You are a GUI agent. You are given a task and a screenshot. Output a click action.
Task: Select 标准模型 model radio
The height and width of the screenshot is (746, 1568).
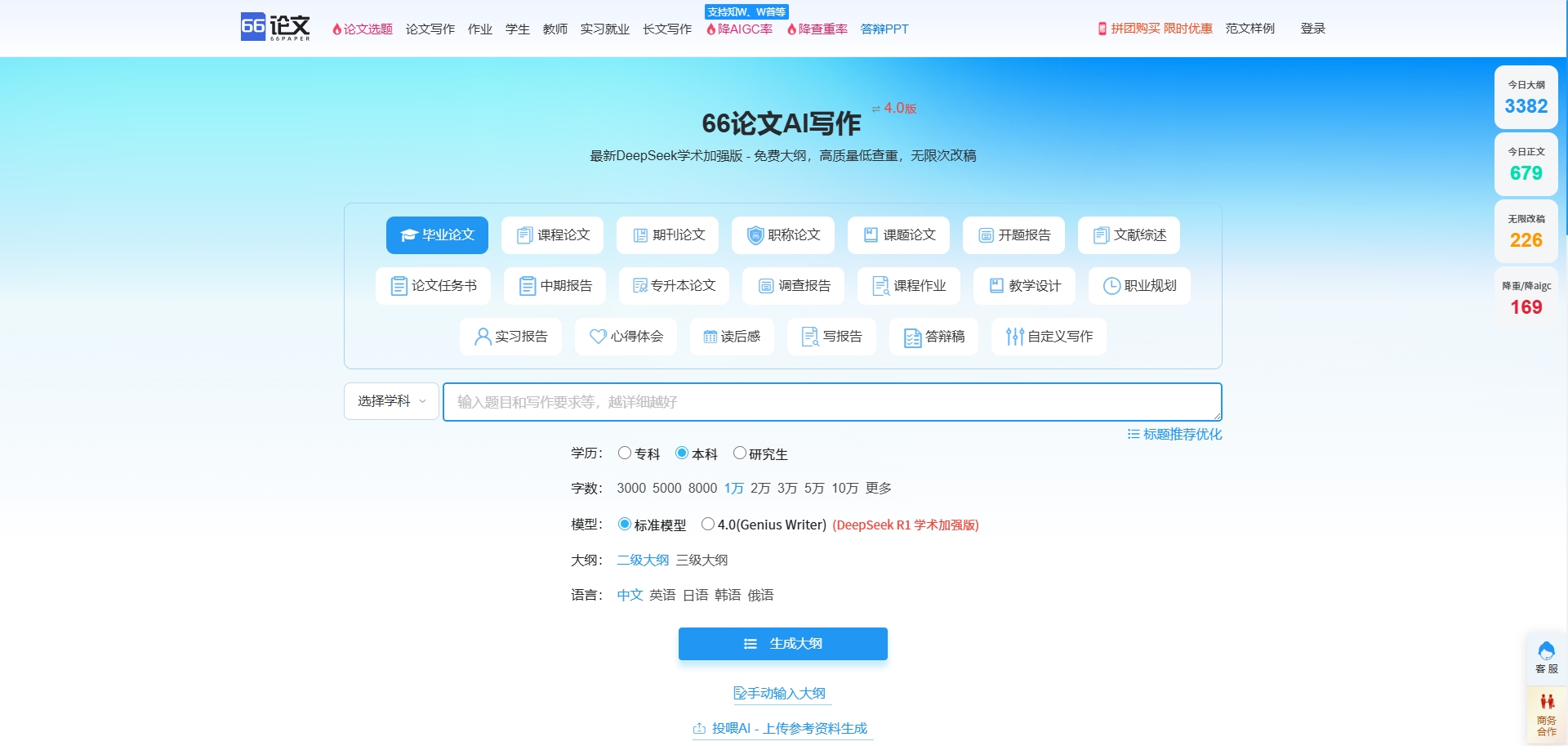[625, 524]
